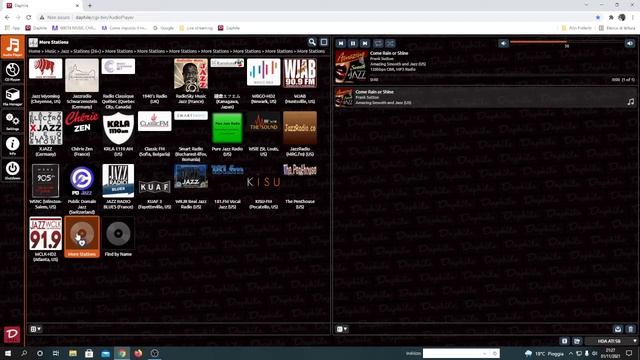Select the WJAB 90.9 FM station thumbnail
The width and height of the screenshot is (640, 360).
300,73
